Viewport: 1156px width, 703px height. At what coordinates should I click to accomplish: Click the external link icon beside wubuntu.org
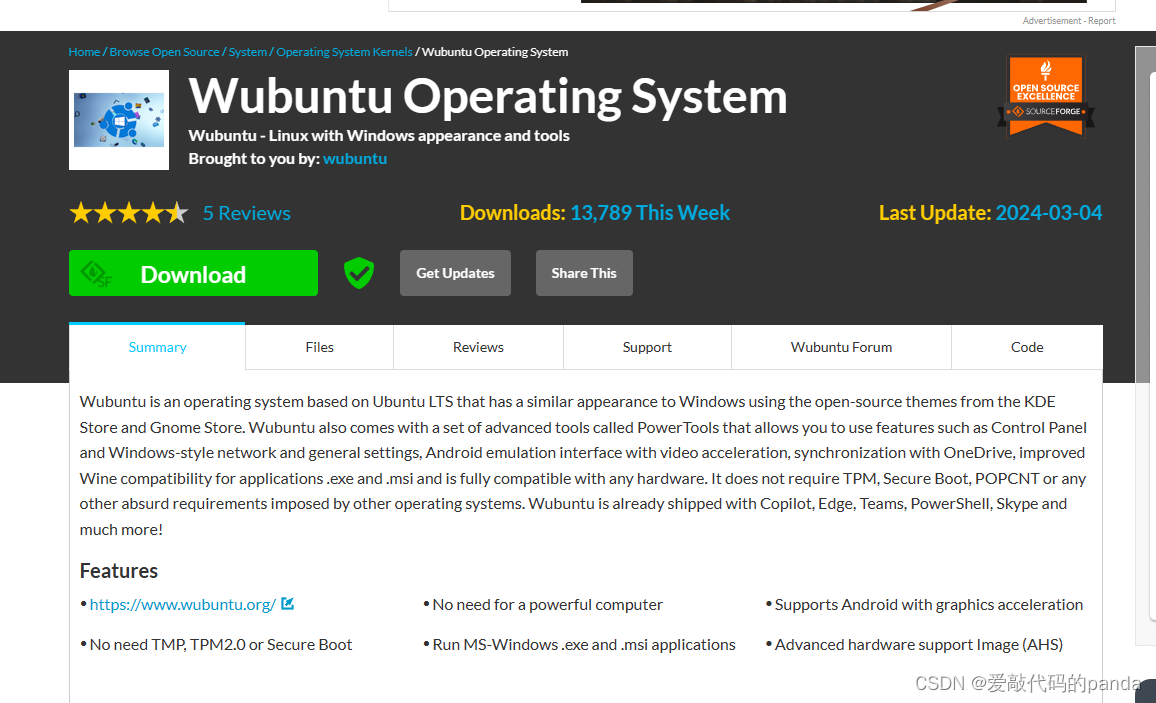[288, 603]
